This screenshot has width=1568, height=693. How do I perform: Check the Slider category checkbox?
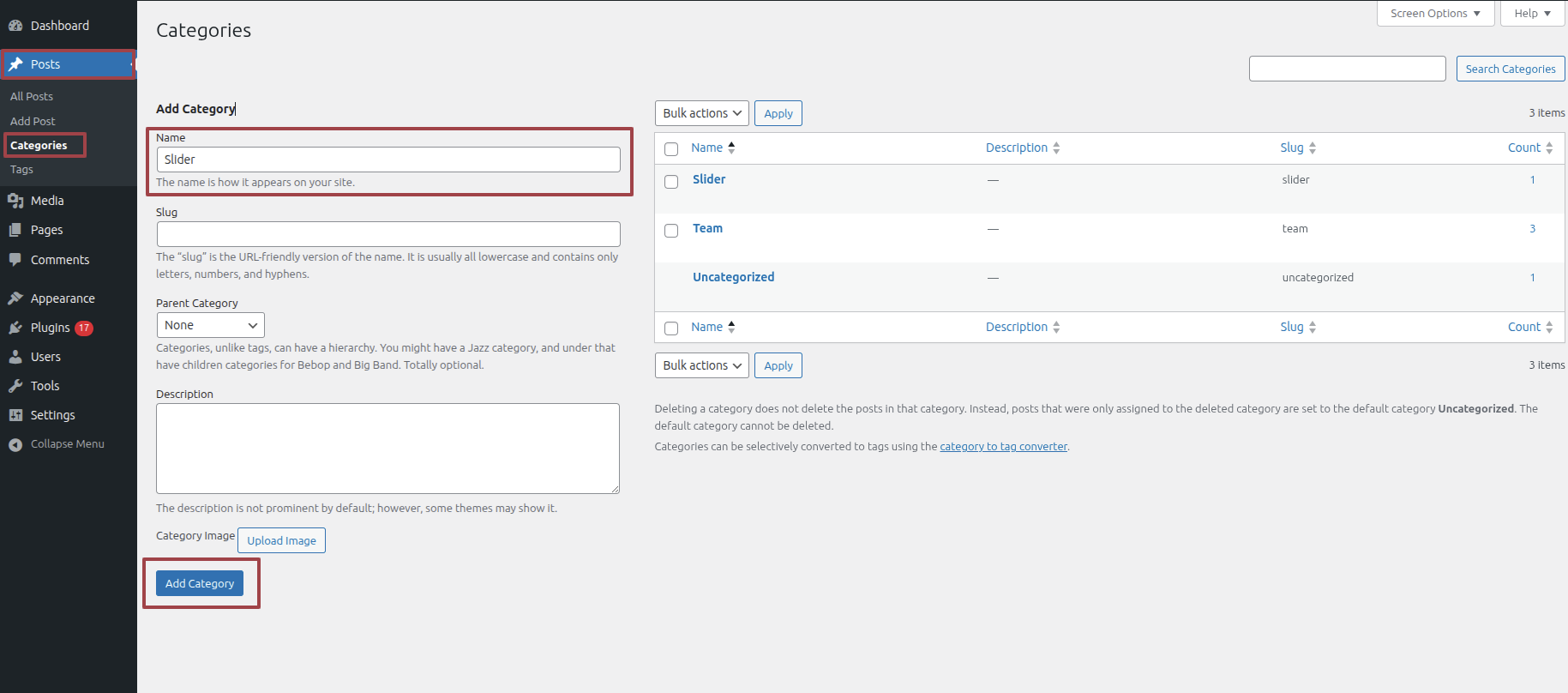pyautogui.click(x=671, y=181)
